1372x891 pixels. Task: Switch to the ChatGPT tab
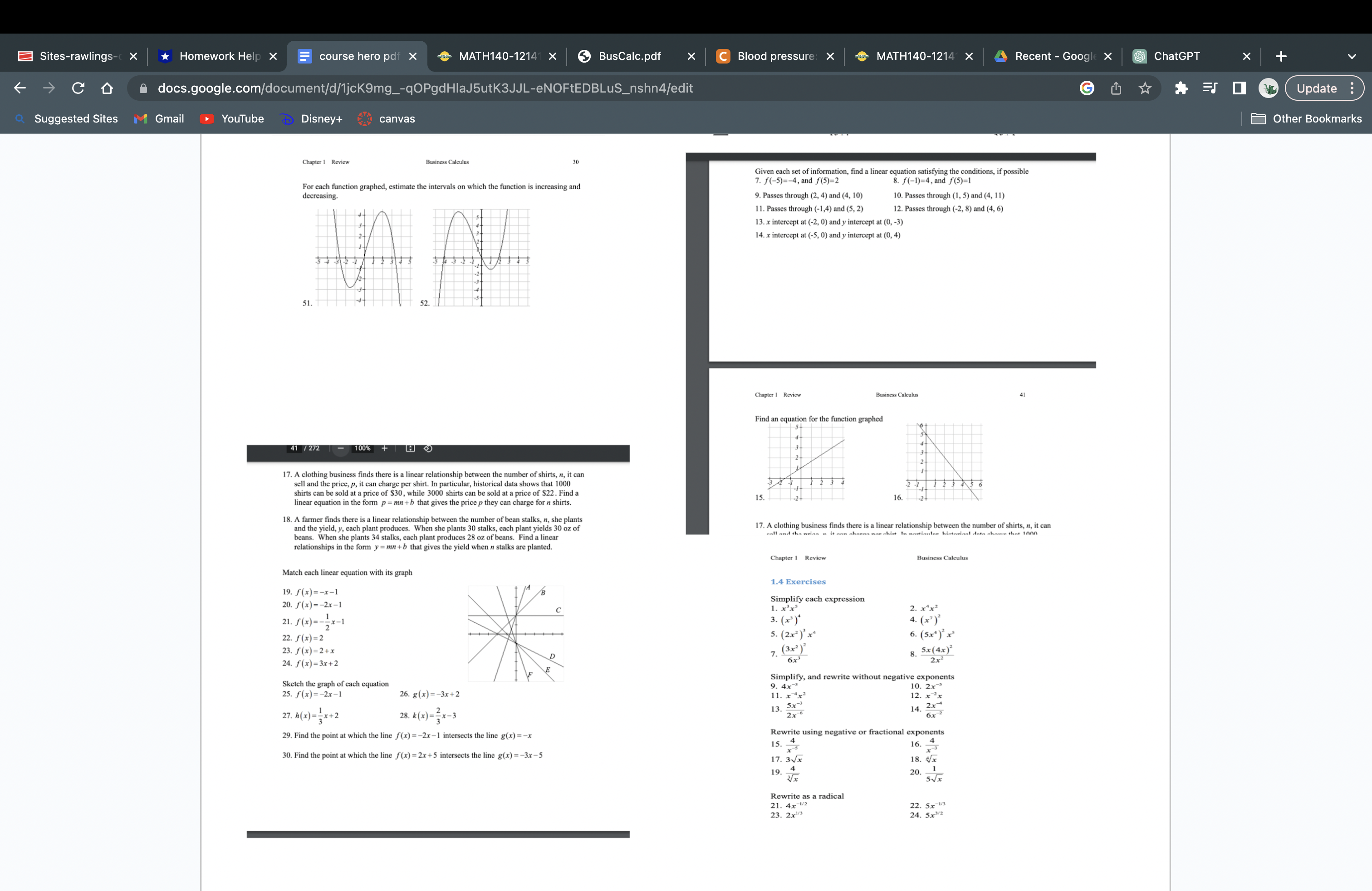(1176, 56)
